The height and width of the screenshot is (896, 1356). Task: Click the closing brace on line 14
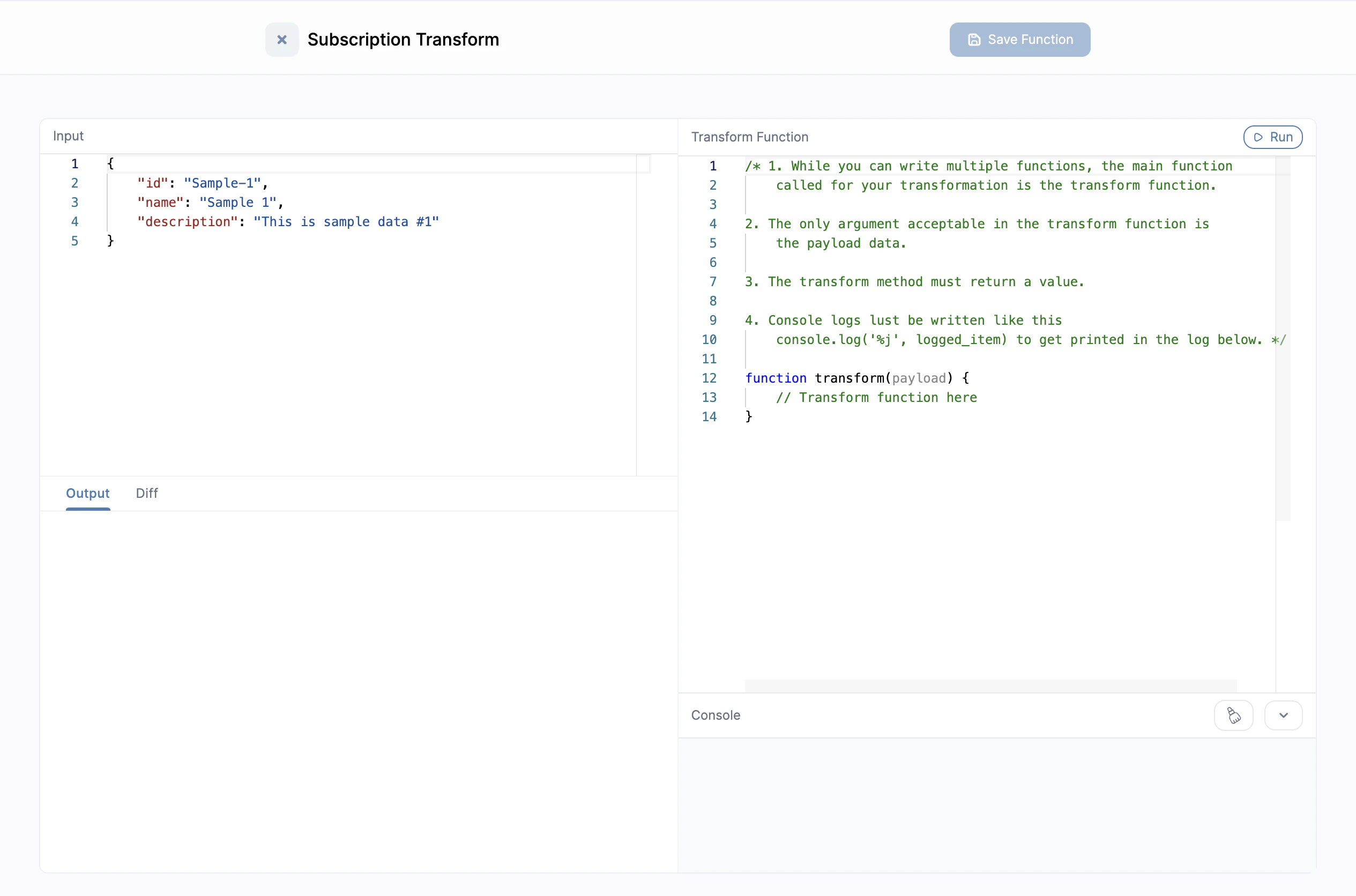point(749,416)
